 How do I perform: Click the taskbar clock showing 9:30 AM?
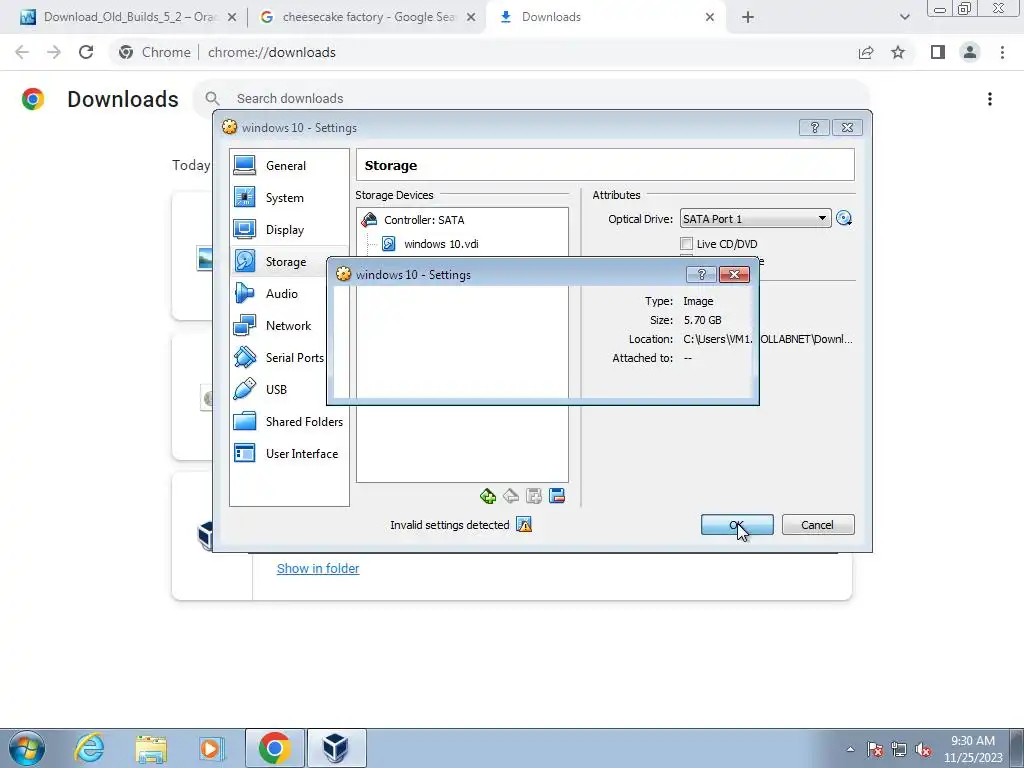(973, 749)
